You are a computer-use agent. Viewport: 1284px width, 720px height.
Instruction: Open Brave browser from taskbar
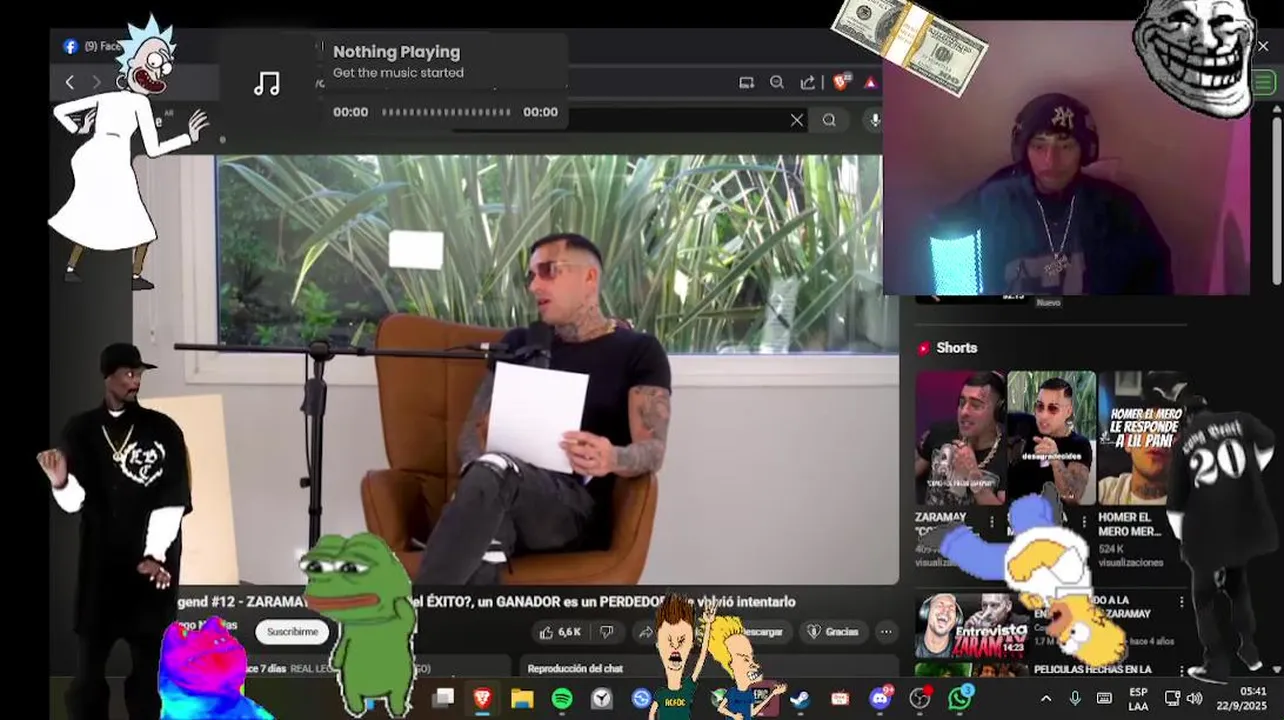click(482, 698)
